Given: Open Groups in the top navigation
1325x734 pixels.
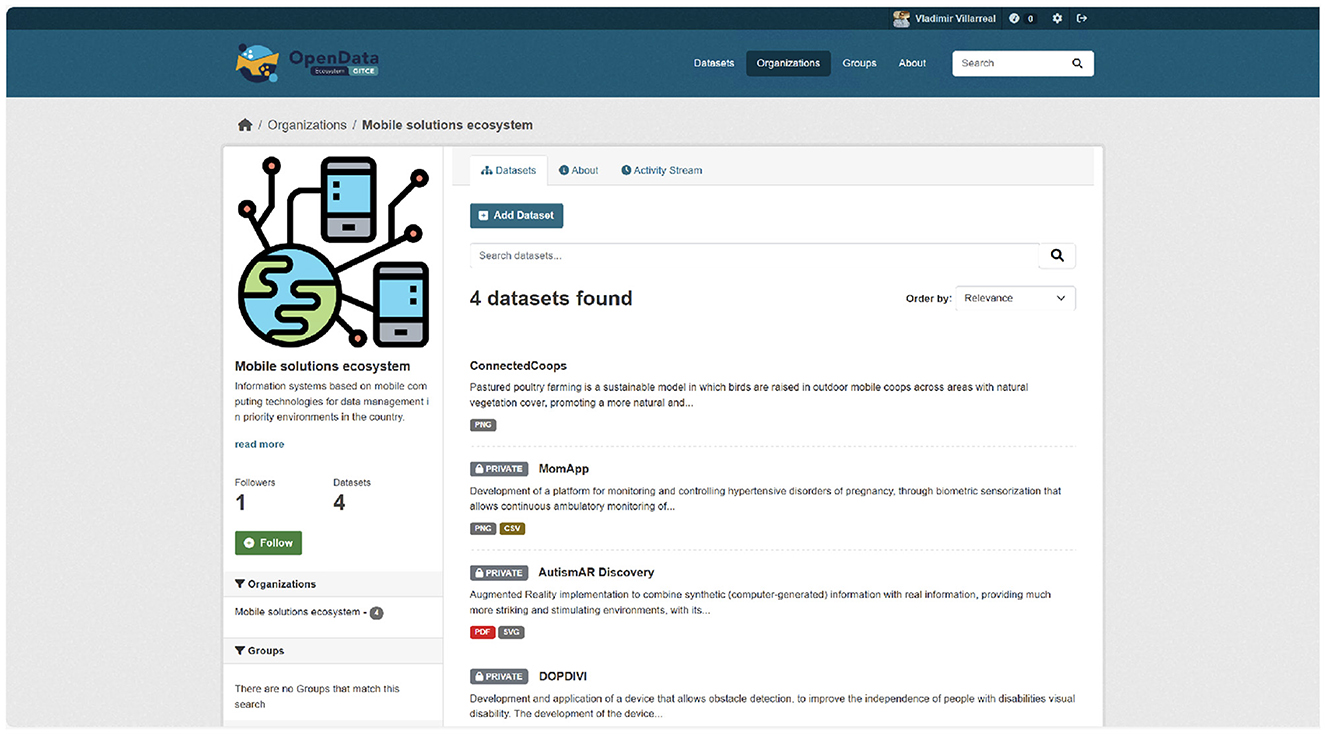Looking at the screenshot, I should pos(859,63).
